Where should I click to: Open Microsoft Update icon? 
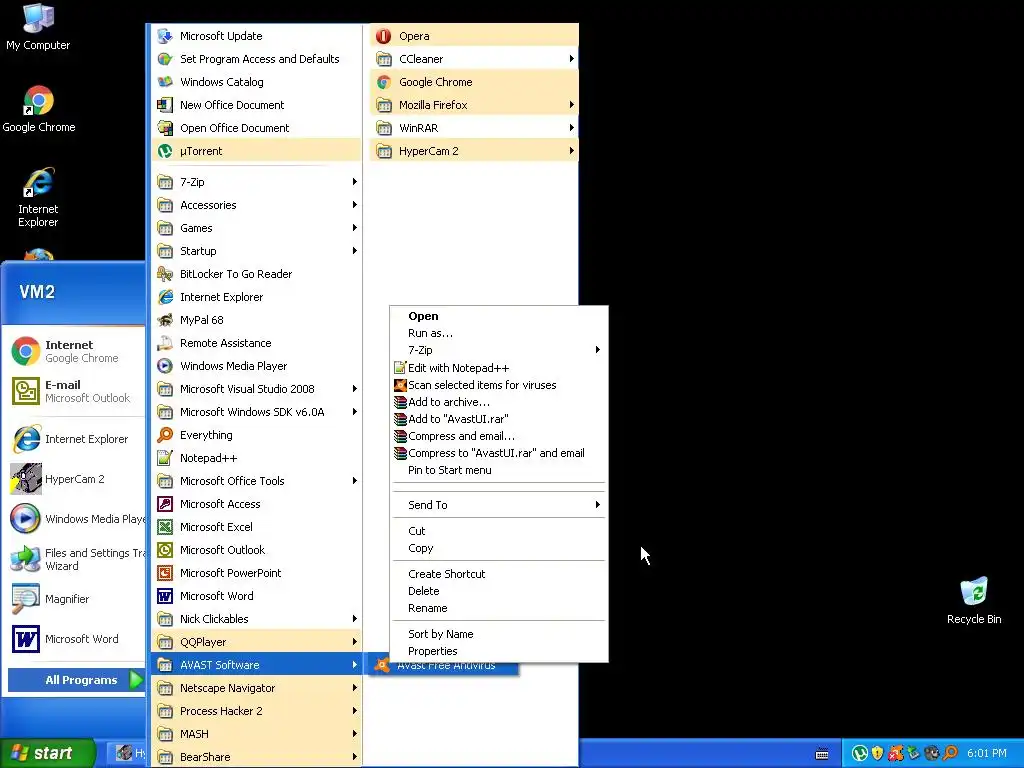165,36
